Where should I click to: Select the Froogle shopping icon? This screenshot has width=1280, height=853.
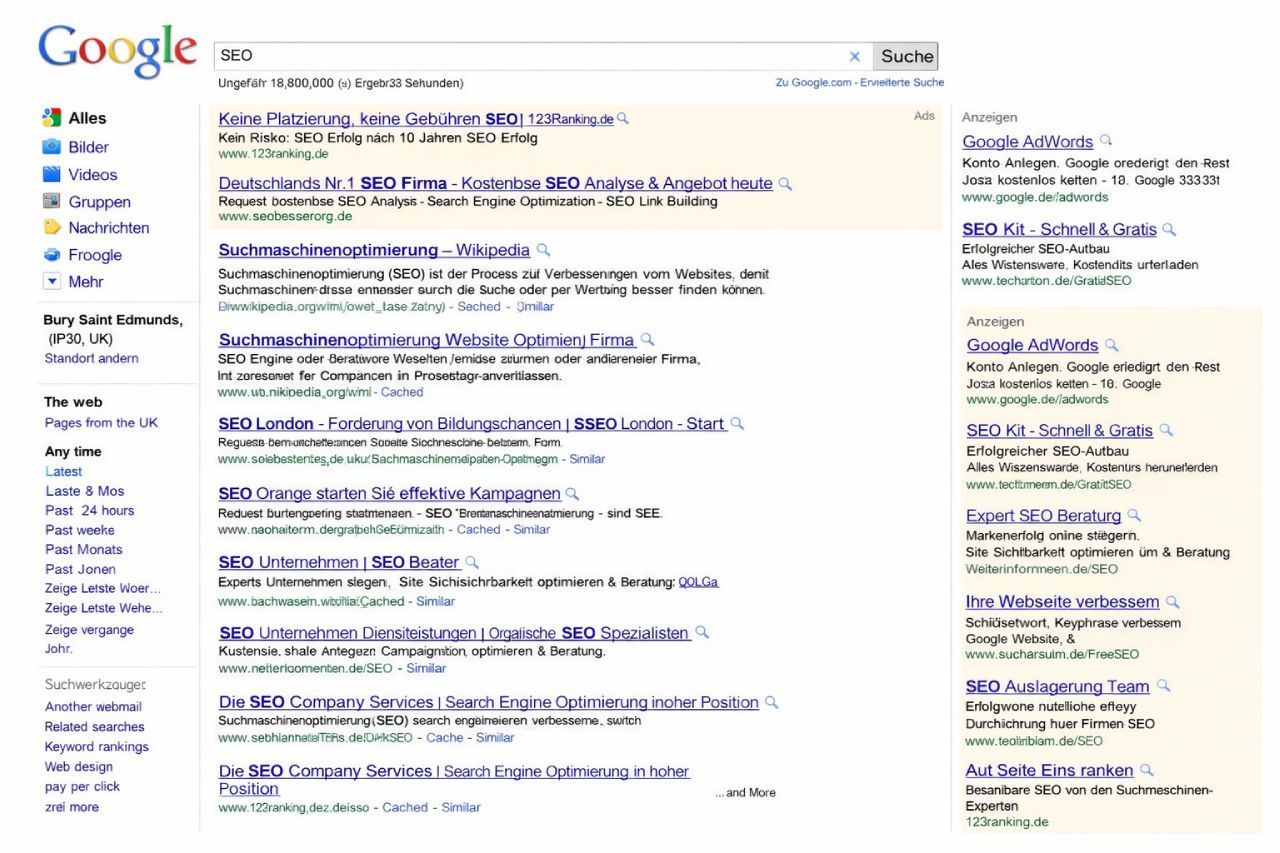coord(52,255)
